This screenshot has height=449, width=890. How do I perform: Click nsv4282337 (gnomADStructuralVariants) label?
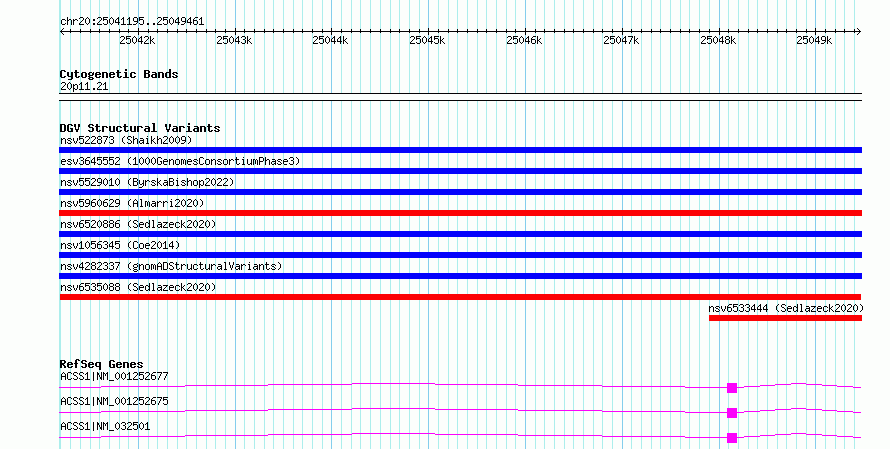click(171, 266)
